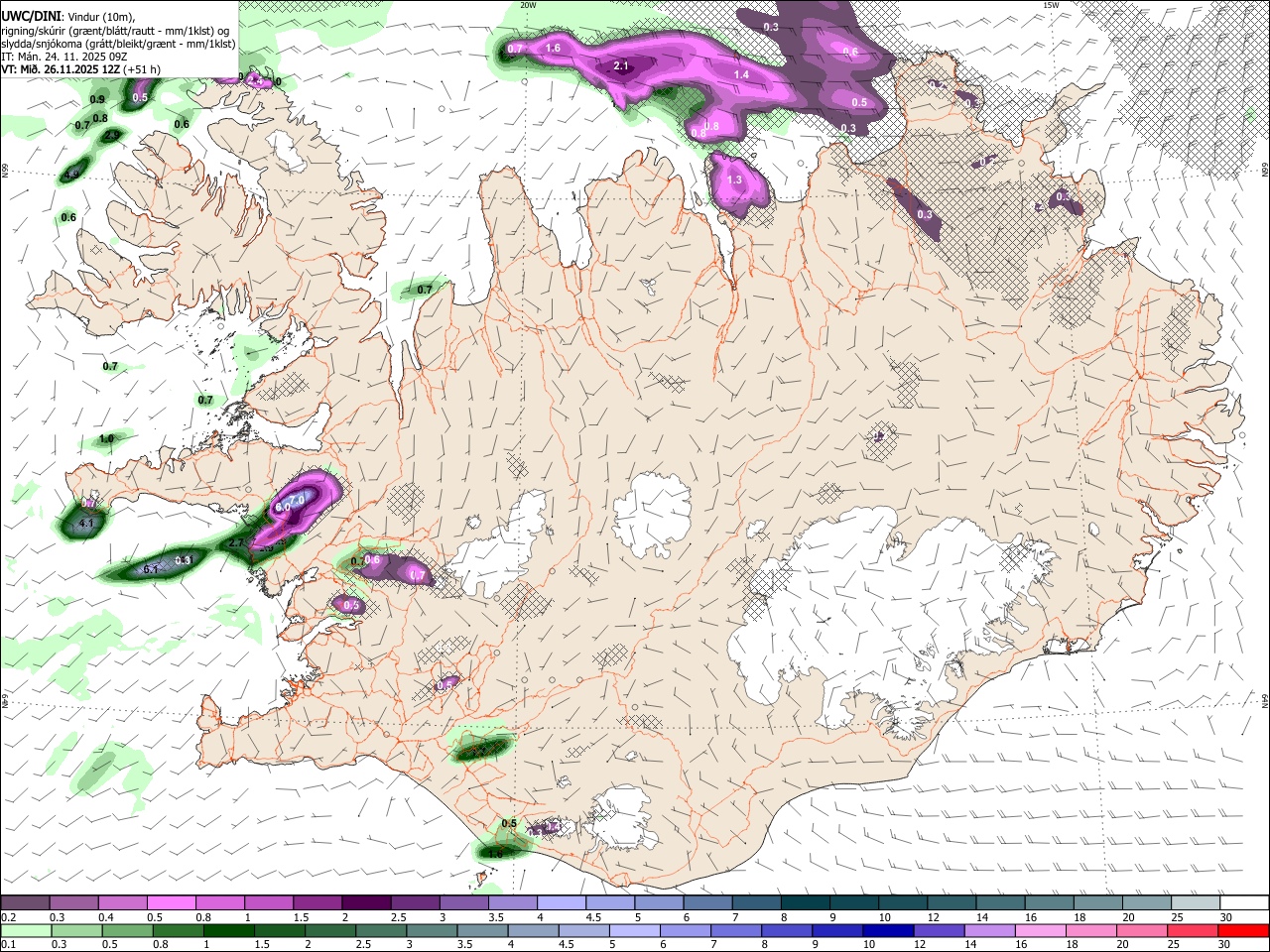Viewport: 1270px width, 952px height.
Task: Select the bright pink swatch between 0.5 and 0.8
Action: 171,903
